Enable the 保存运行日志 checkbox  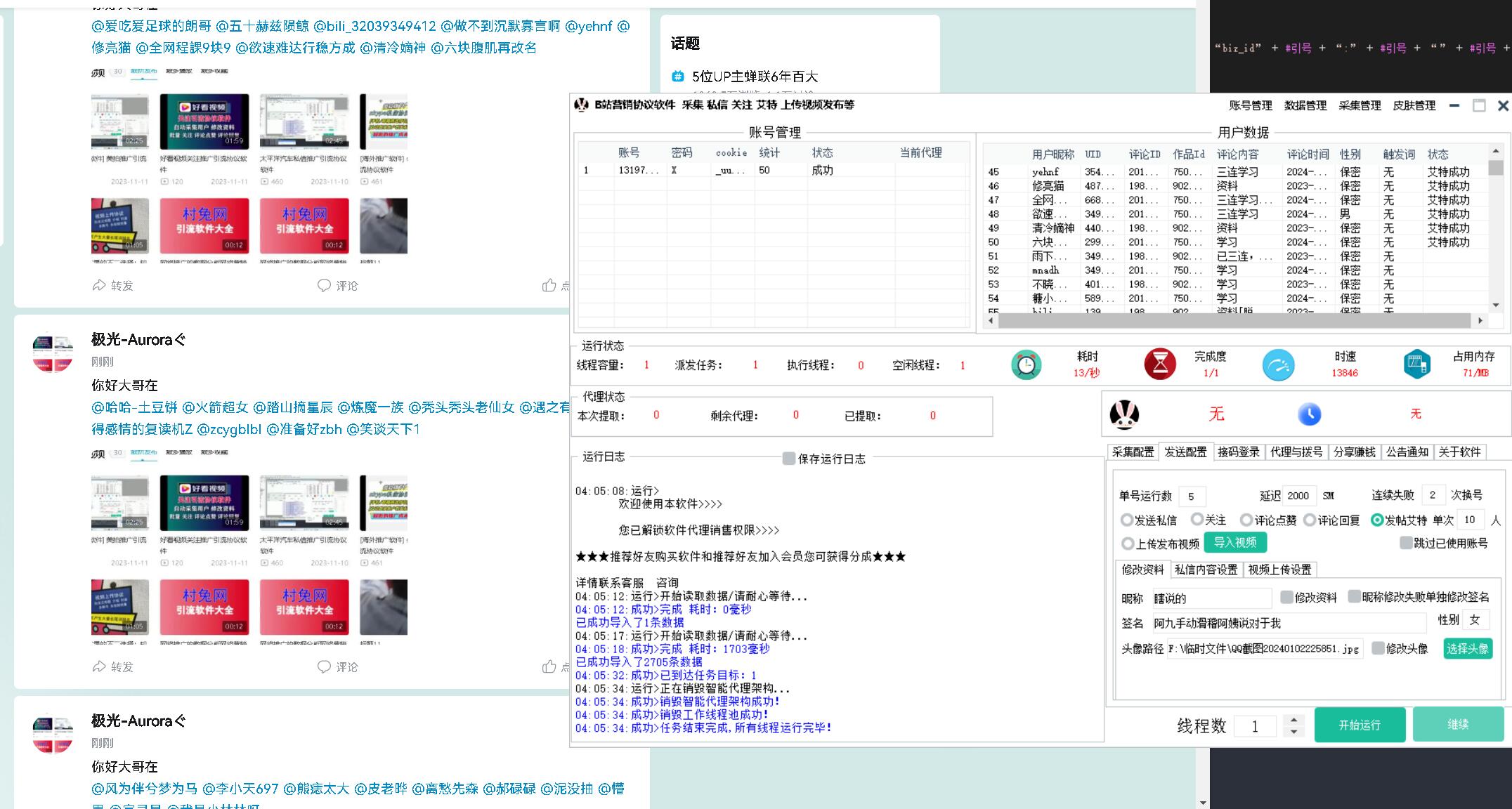[789, 459]
